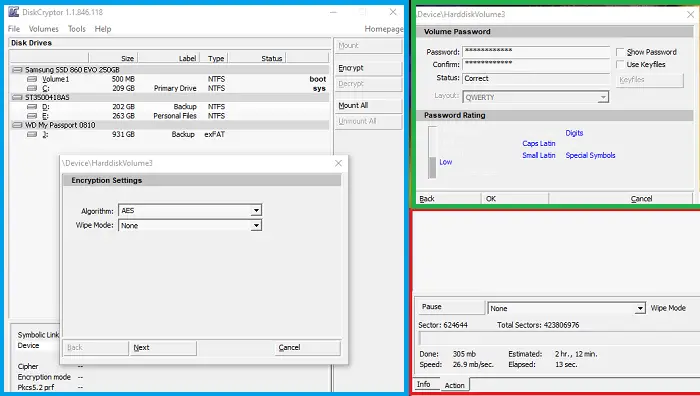700x396 pixels.
Task: Click the DiskCryptor app icon in title bar
Action: (x=13, y=12)
